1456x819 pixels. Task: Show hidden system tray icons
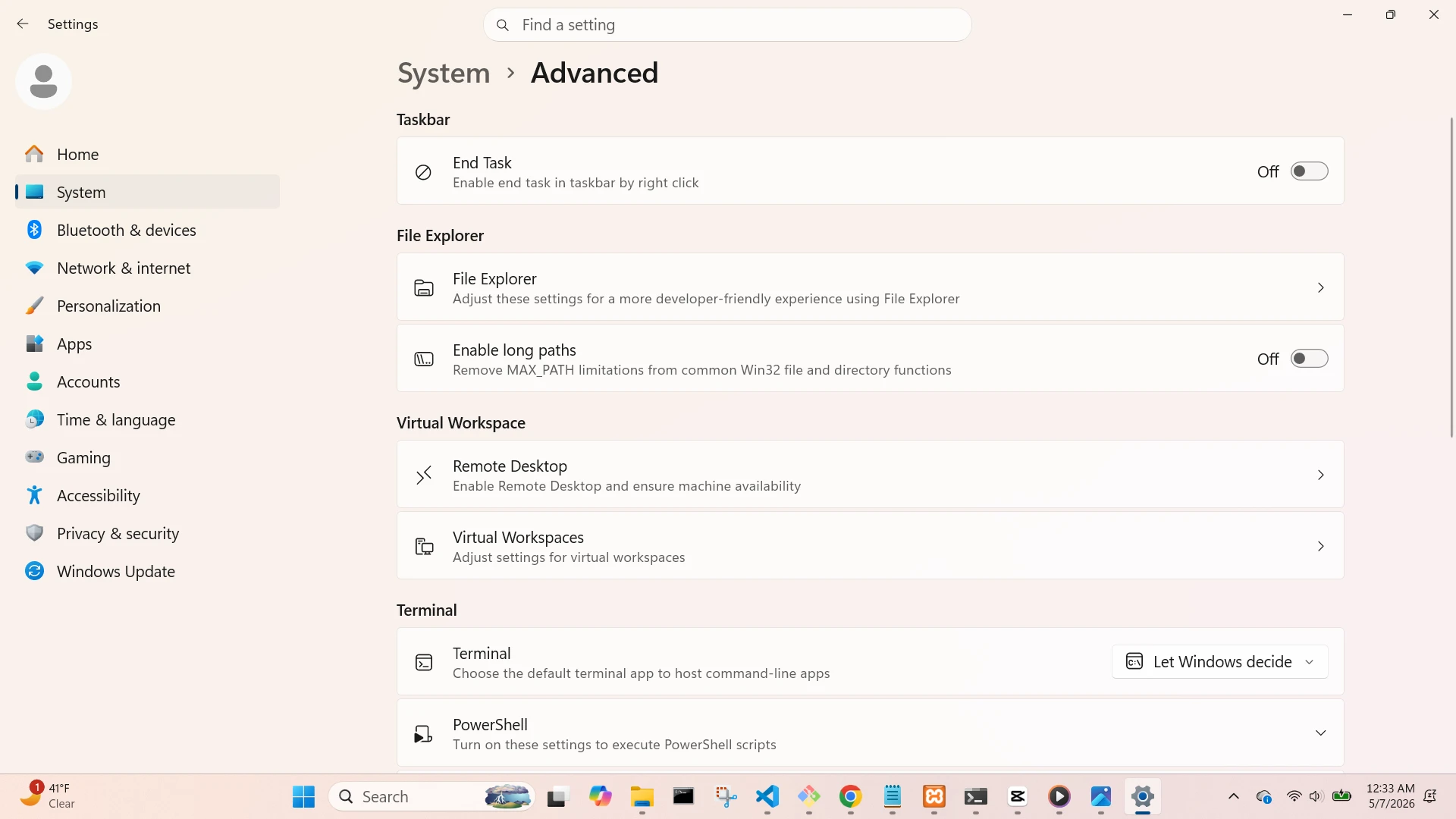click(1234, 796)
